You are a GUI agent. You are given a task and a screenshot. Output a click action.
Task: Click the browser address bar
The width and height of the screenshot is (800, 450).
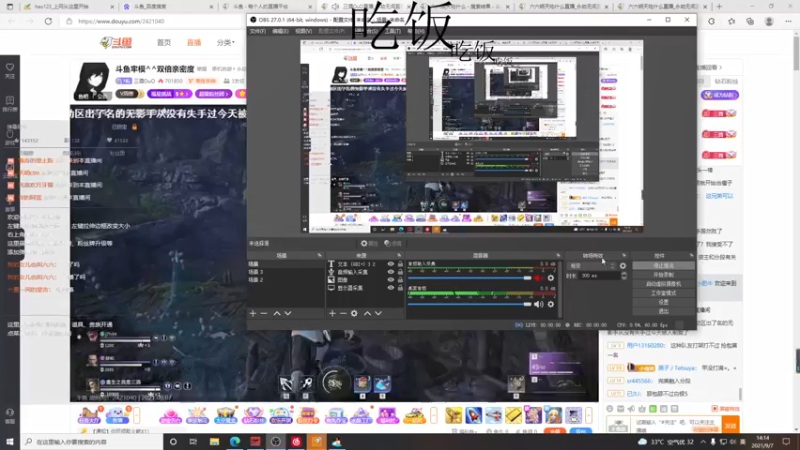pyautogui.click(x=153, y=21)
